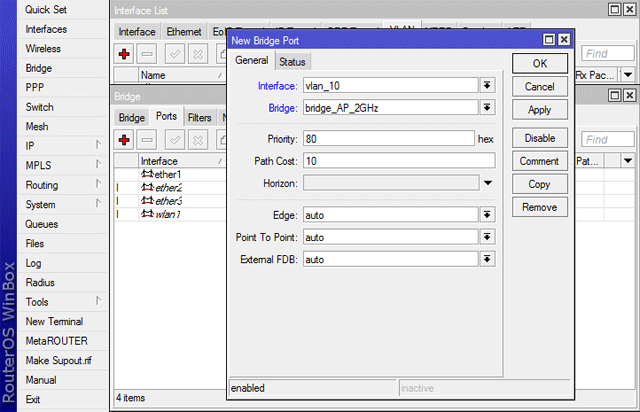Image resolution: width=640 pixels, height=412 pixels.
Task: Click the Cancel button
Action: (540, 87)
